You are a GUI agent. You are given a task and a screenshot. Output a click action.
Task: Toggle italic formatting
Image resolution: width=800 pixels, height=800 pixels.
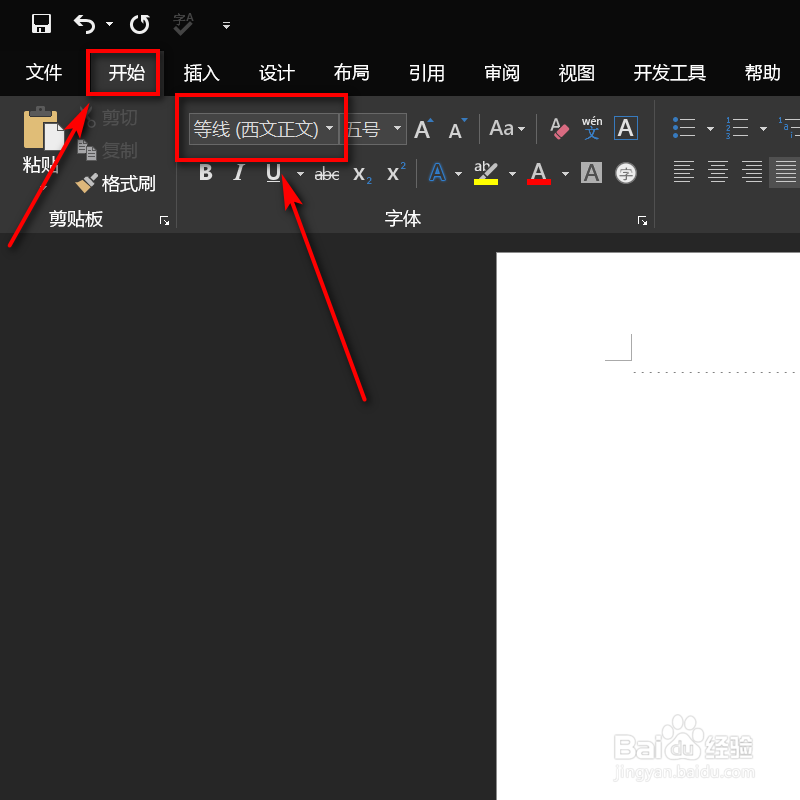(x=238, y=172)
